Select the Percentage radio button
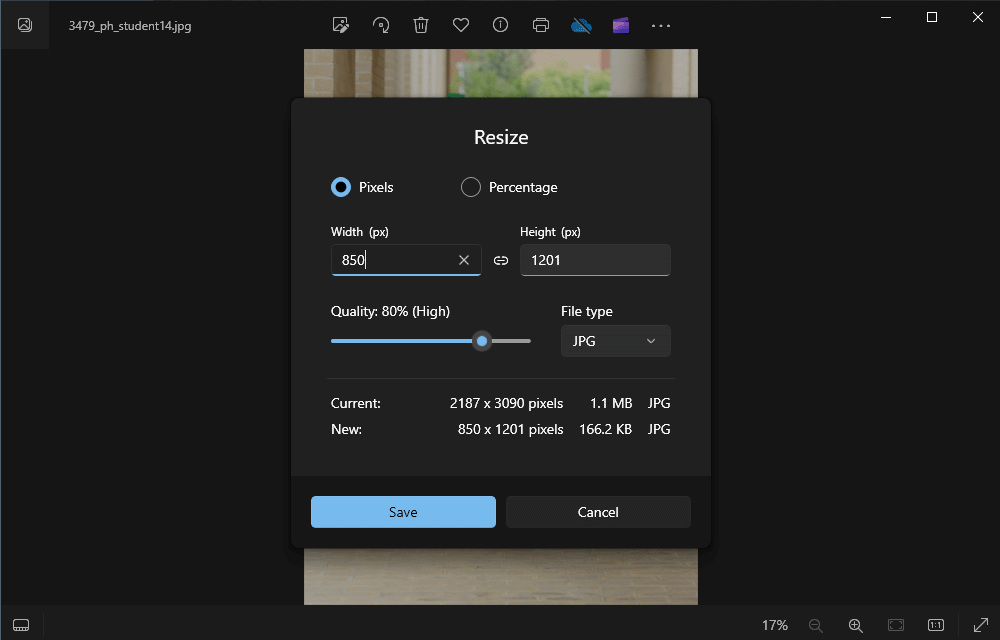Viewport: 1000px width, 640px height. pyautogui.click(x=471, y=187)
